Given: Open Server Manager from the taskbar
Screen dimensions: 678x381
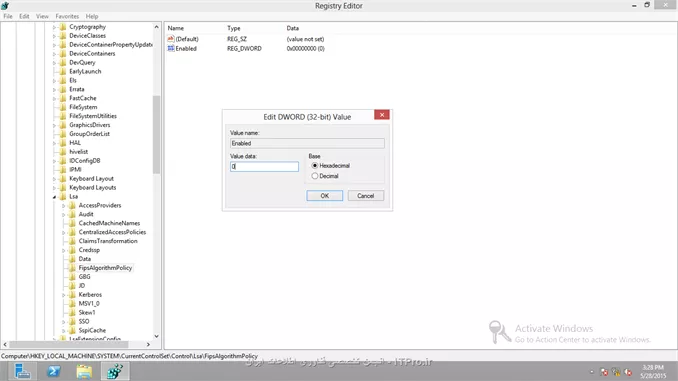Looking at the screenshot, I should [x=22, y=371].
